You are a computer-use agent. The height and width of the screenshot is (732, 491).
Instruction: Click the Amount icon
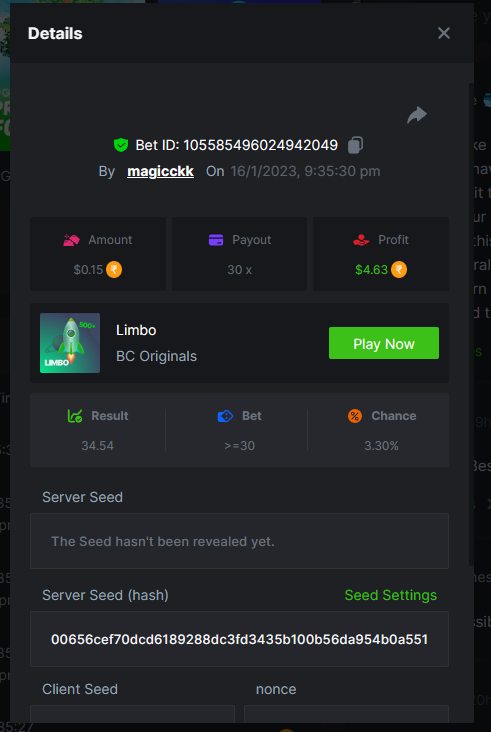(72, 240)
